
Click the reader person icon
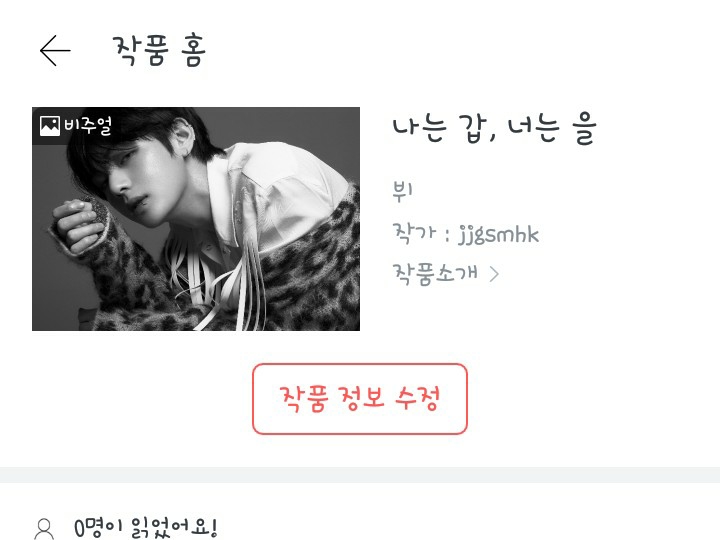(45, 529)
